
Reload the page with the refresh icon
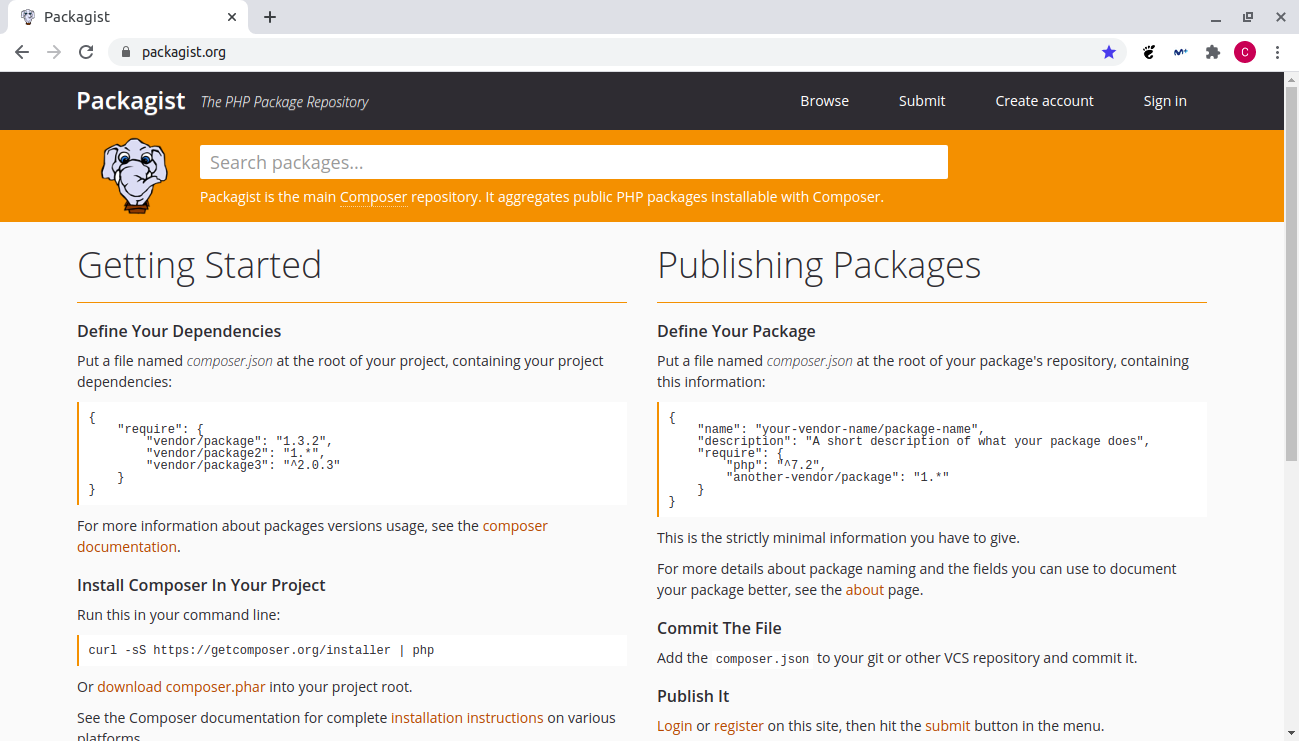coord(86,52)
